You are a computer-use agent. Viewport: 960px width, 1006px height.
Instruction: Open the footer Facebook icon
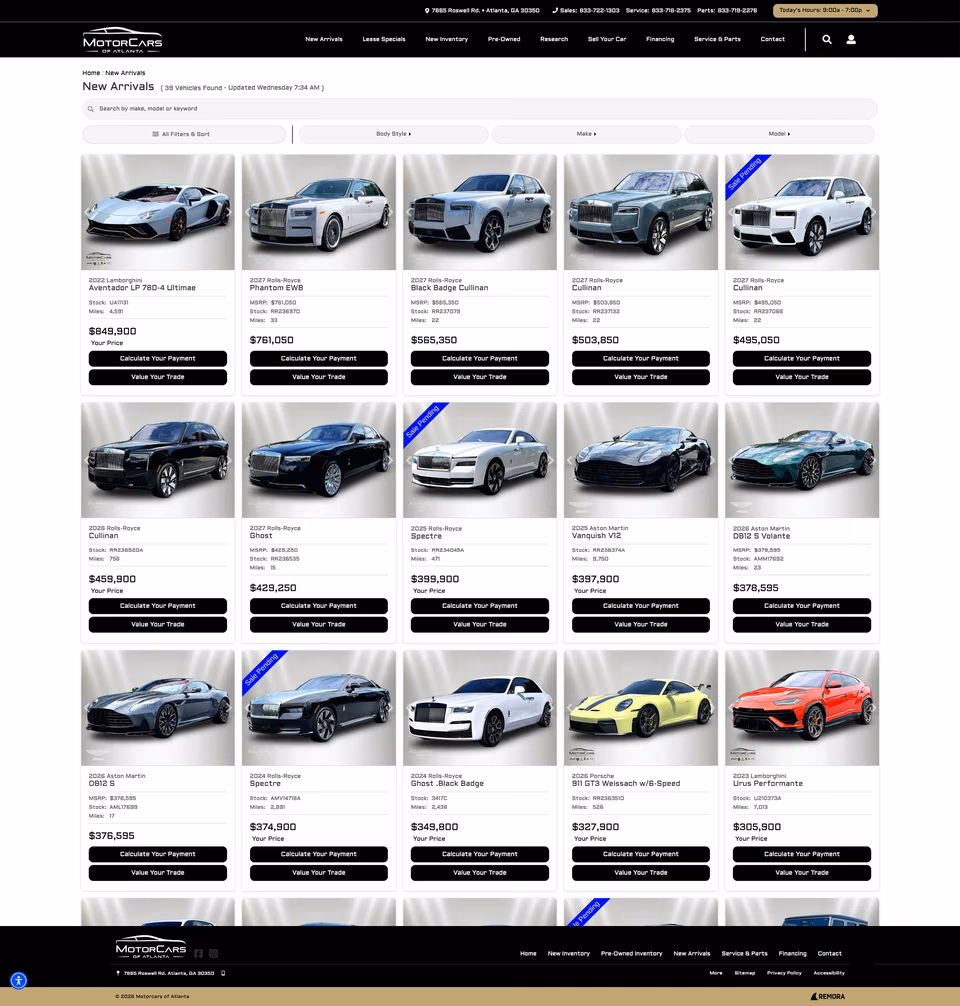(x=198, y=953)
